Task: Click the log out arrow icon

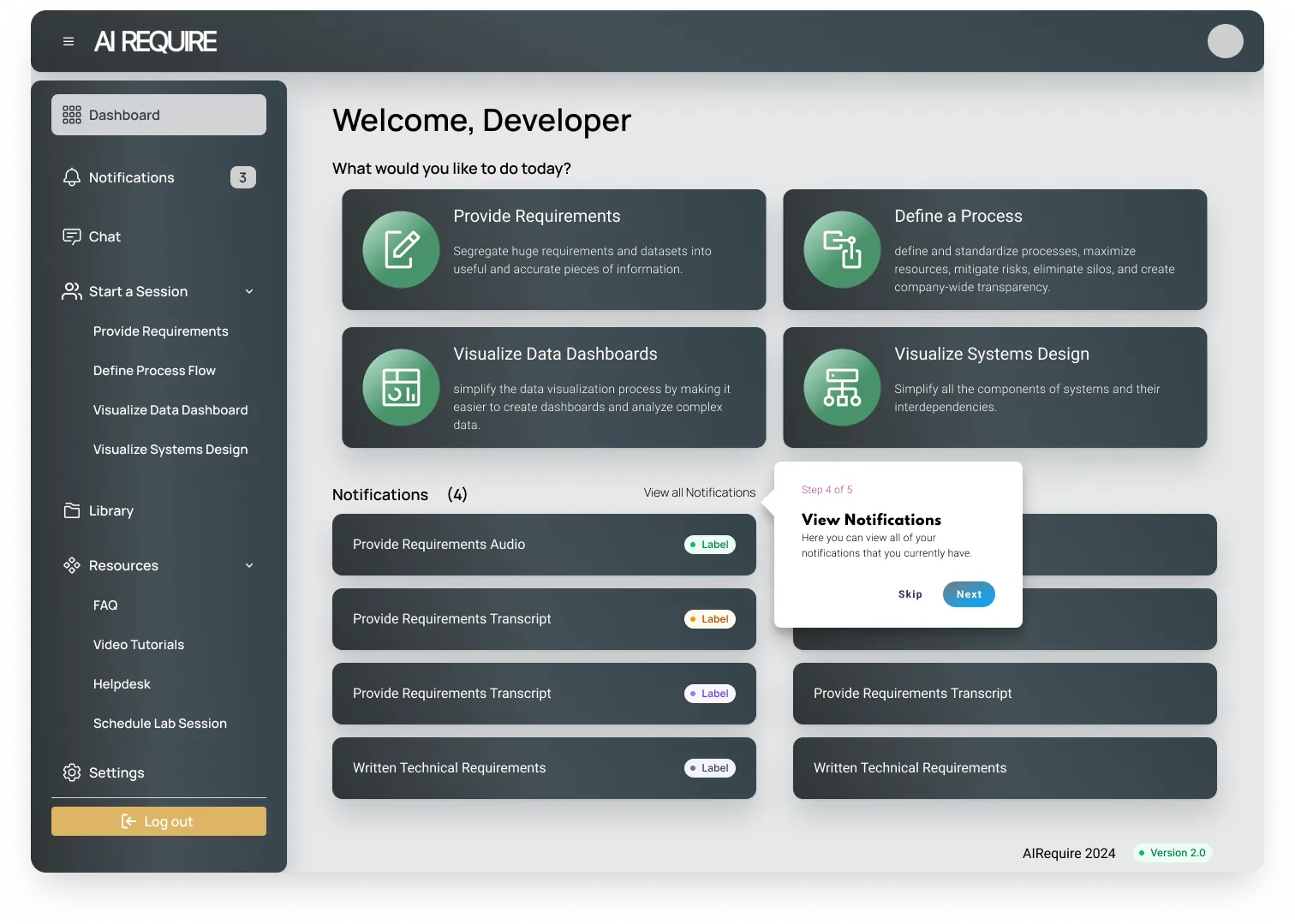Action: tap(128, 821)
